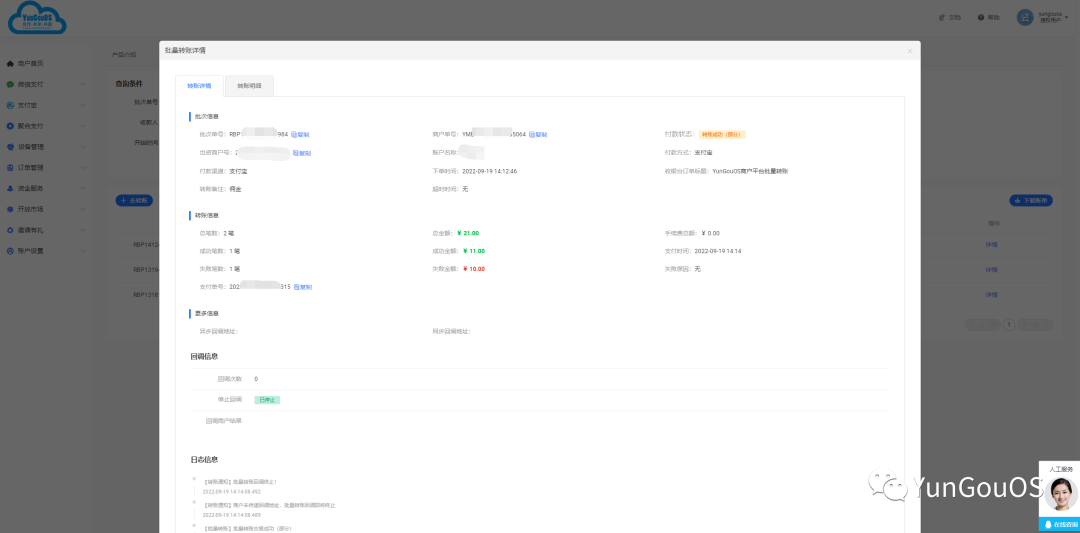This screenshot has height=533, width=1080.
Task: Select 商户首页 in the sidebar menu
Action: [30, 63]
